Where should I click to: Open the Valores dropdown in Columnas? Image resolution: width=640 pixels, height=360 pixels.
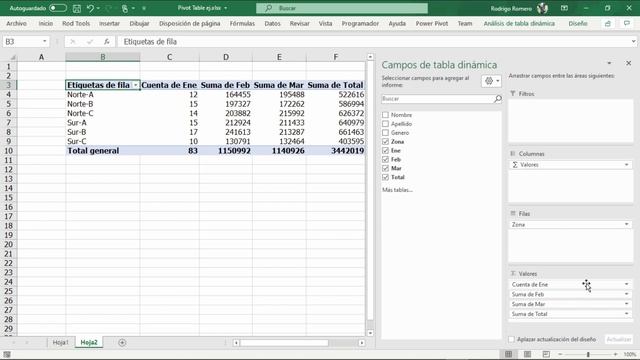[627, 164]
